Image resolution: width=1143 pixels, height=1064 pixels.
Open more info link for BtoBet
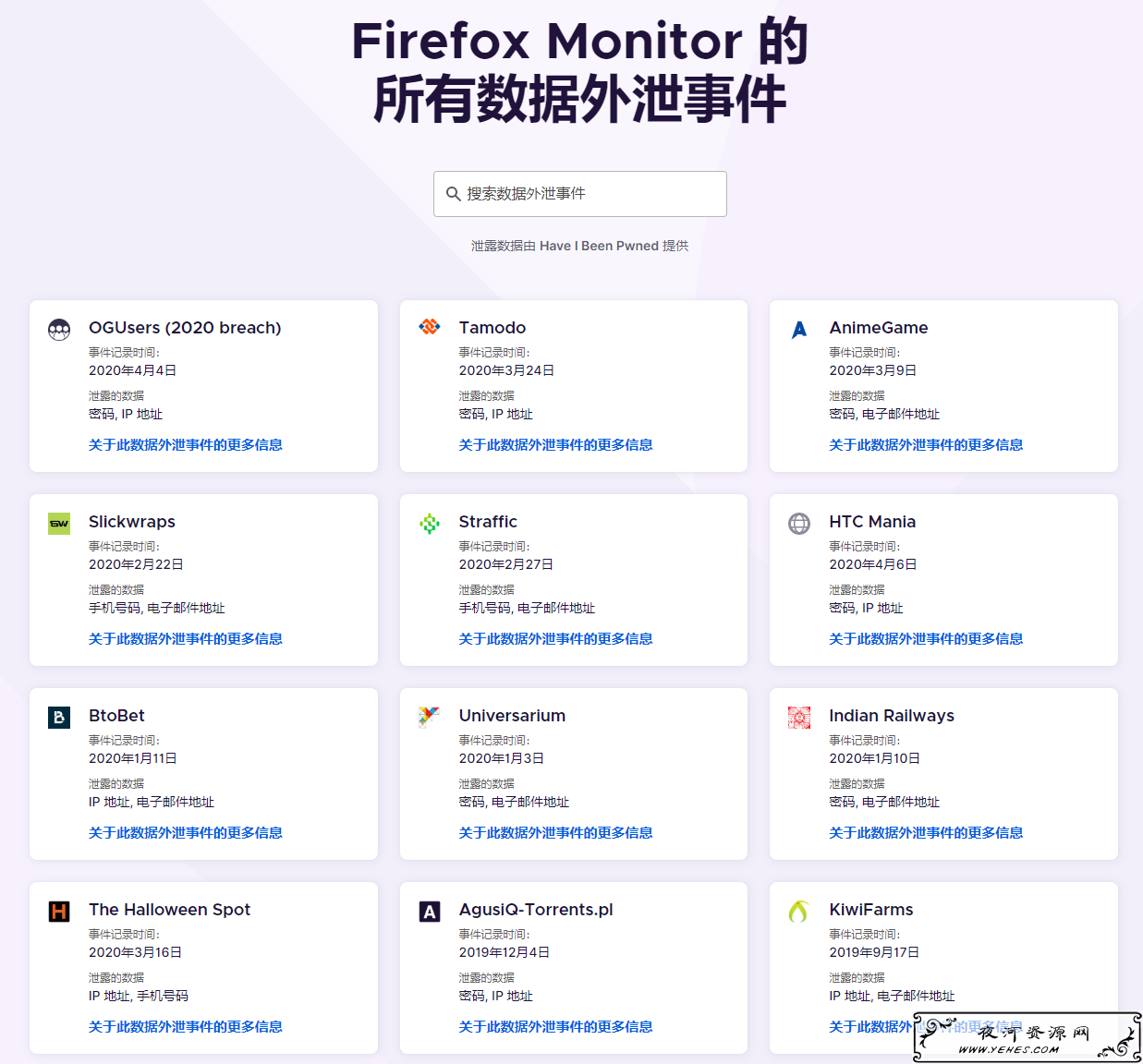pos(186,833)
